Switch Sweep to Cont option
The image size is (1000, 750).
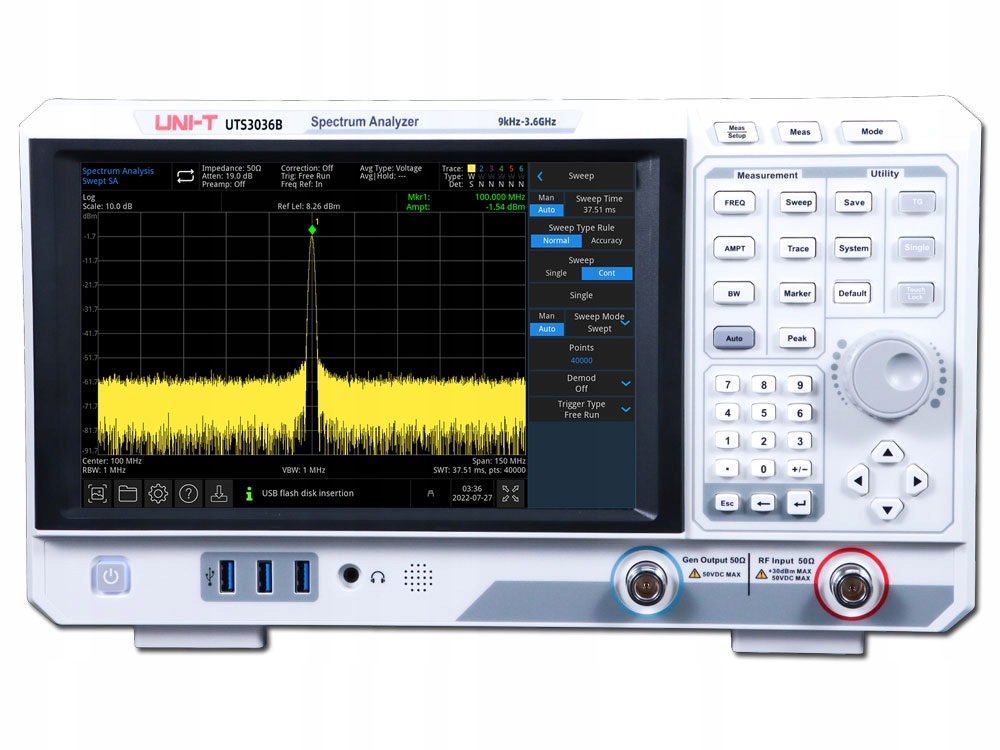[x=607, y=273]
